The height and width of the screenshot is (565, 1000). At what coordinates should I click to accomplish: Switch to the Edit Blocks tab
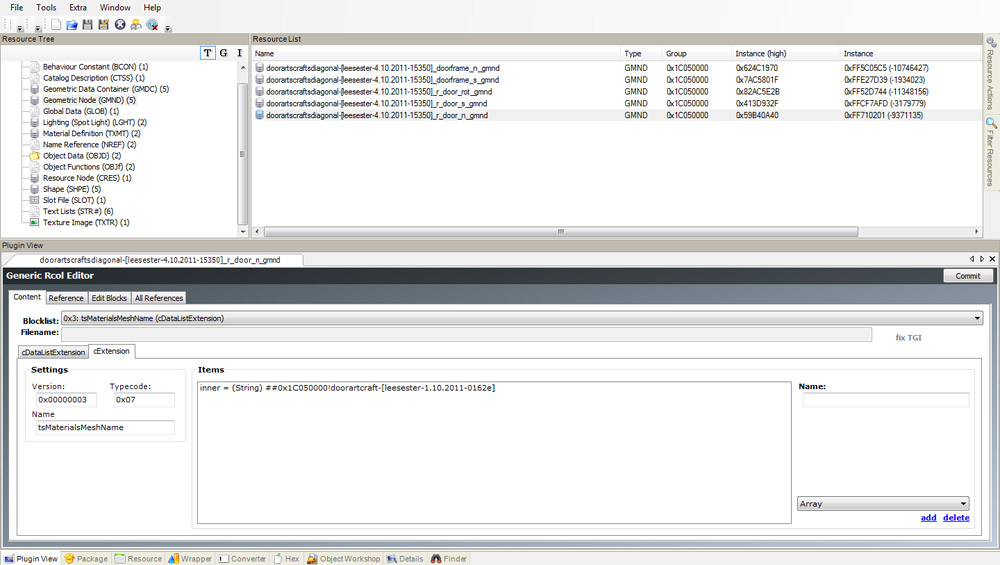(109, 298)
